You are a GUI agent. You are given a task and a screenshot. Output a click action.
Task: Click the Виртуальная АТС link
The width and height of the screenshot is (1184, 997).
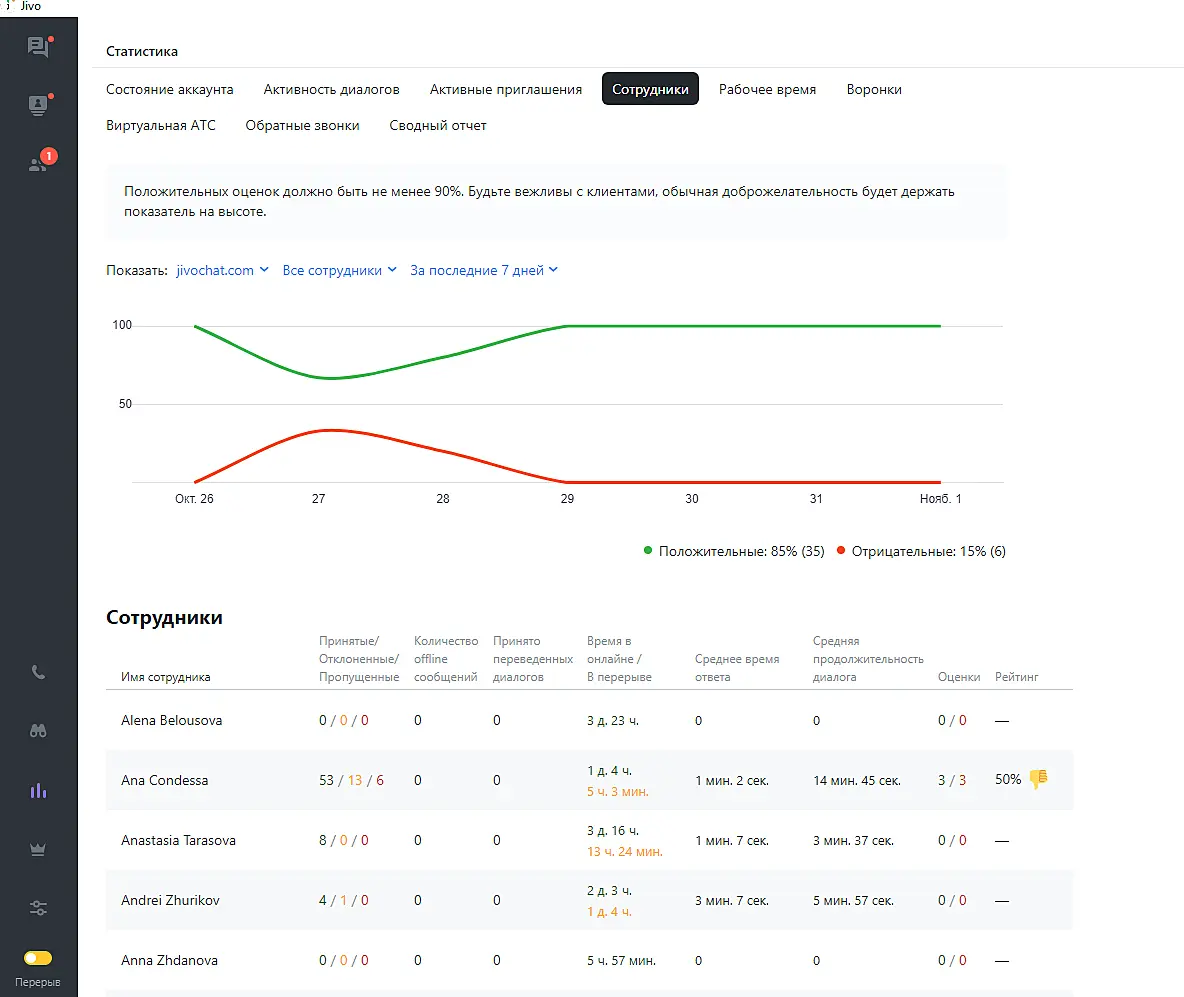(160, 125)
